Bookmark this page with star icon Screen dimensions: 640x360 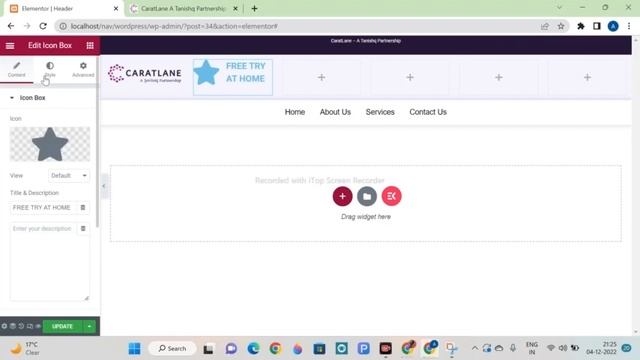point(561,26)
